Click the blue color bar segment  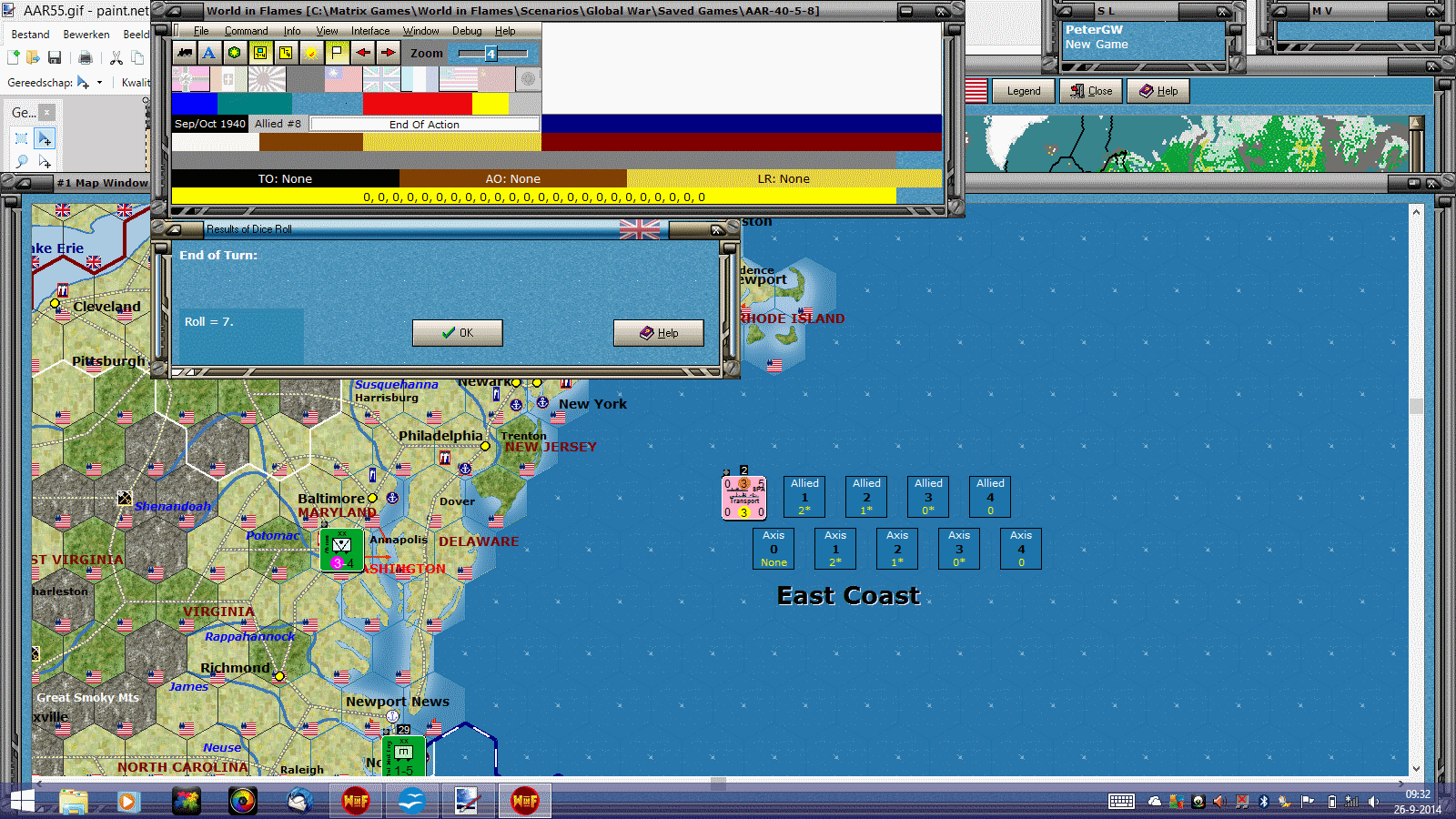[x=195, y=104]
